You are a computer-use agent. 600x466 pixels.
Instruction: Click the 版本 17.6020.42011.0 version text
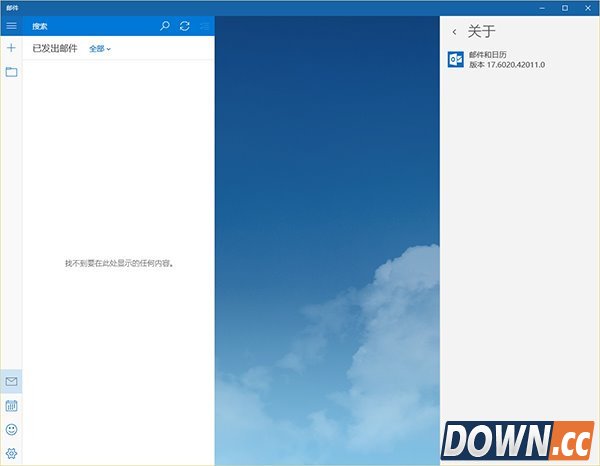[507, 65]
